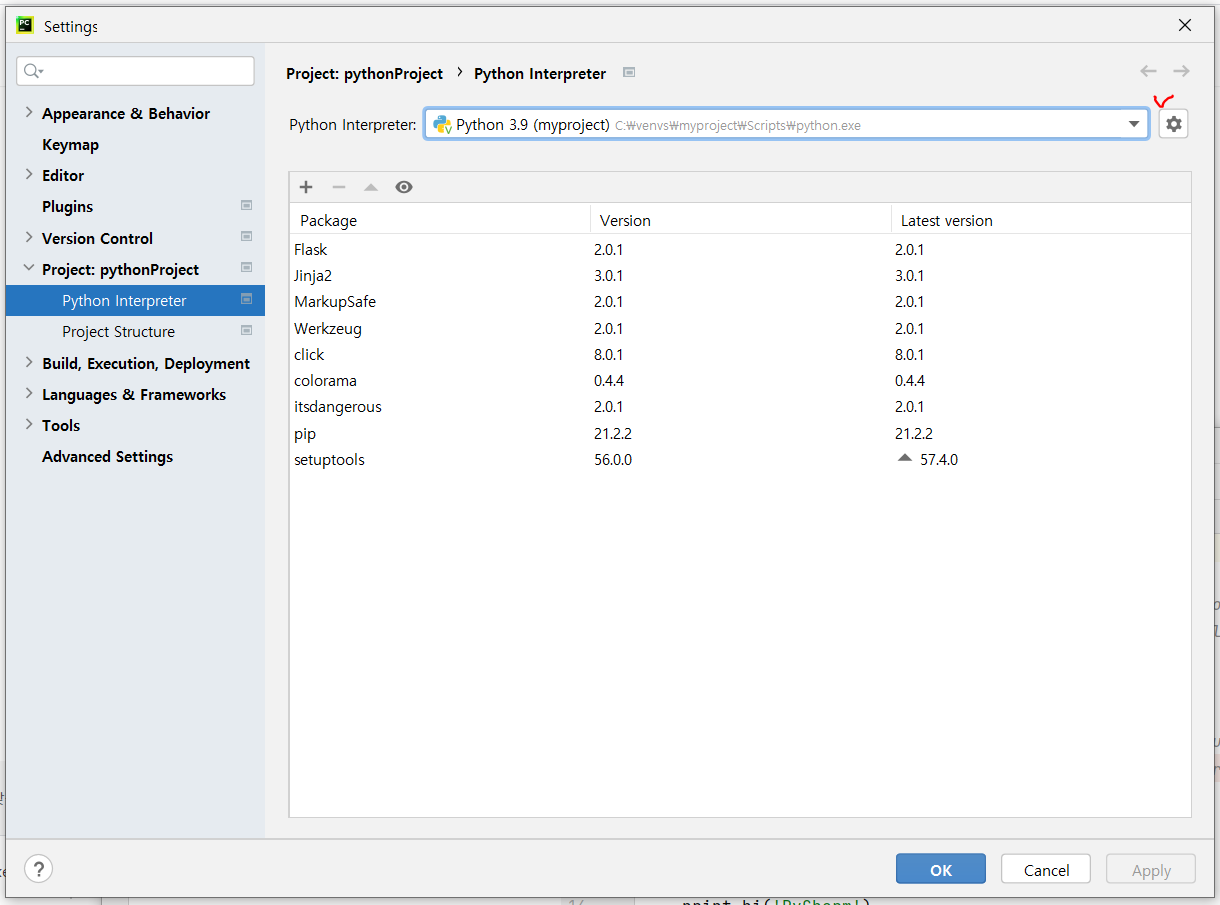Expand Appearance & Behavior section
This screenshot has height=905, width=1220.
[29, 113]
